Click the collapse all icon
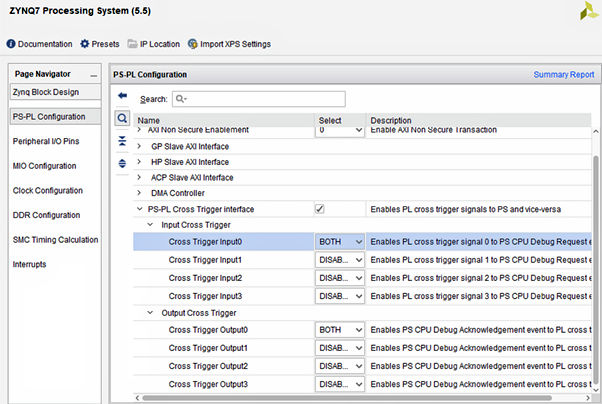Viewport: 602px width, 404px height. click(123, 140)
